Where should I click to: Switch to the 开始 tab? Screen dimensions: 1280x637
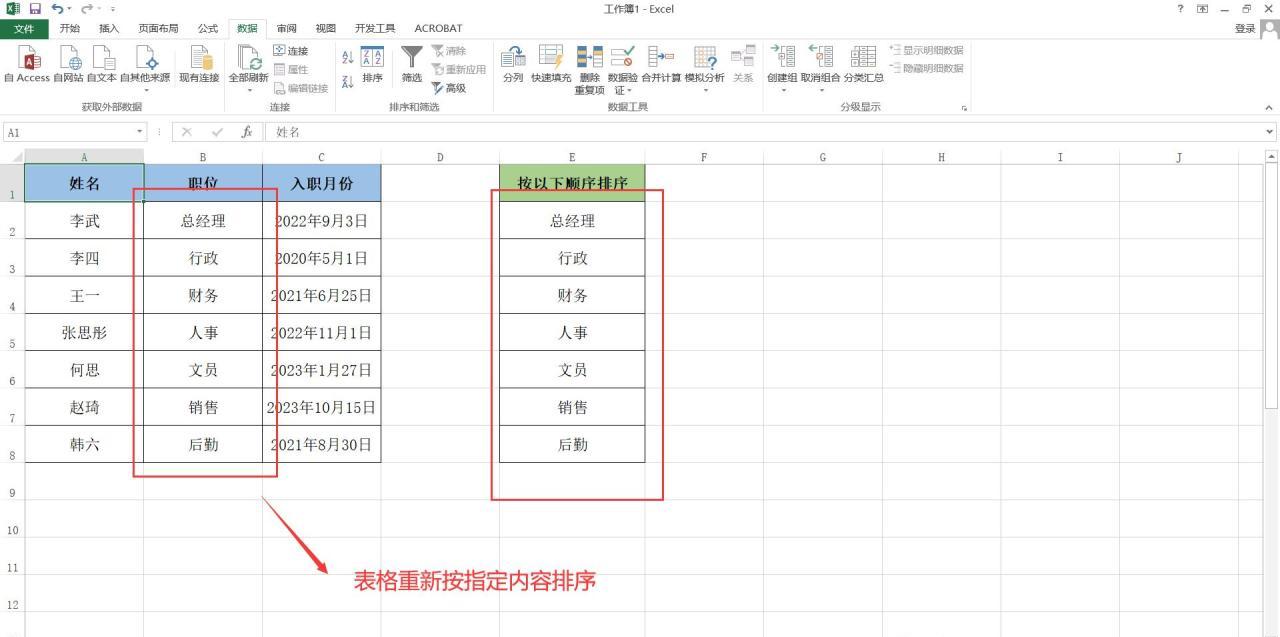pyautogui.click(x=70, y=28)
